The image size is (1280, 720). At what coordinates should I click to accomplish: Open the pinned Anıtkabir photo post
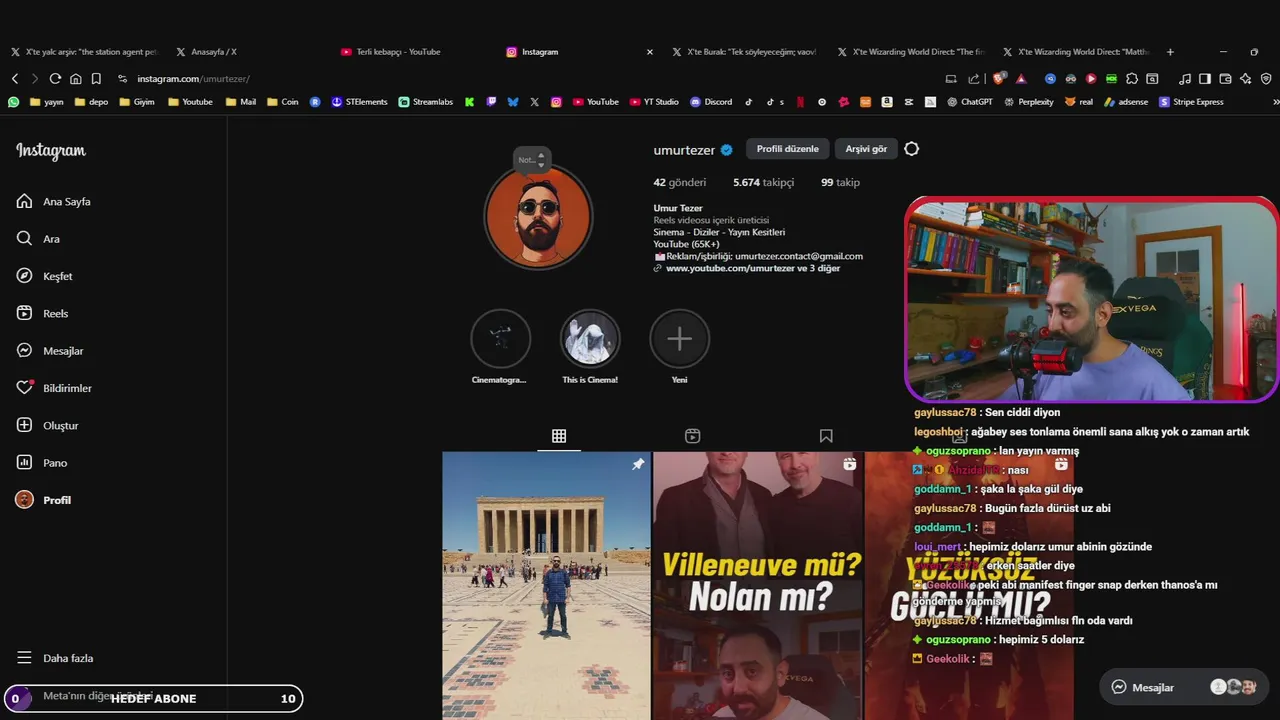(x=546, y=586)
